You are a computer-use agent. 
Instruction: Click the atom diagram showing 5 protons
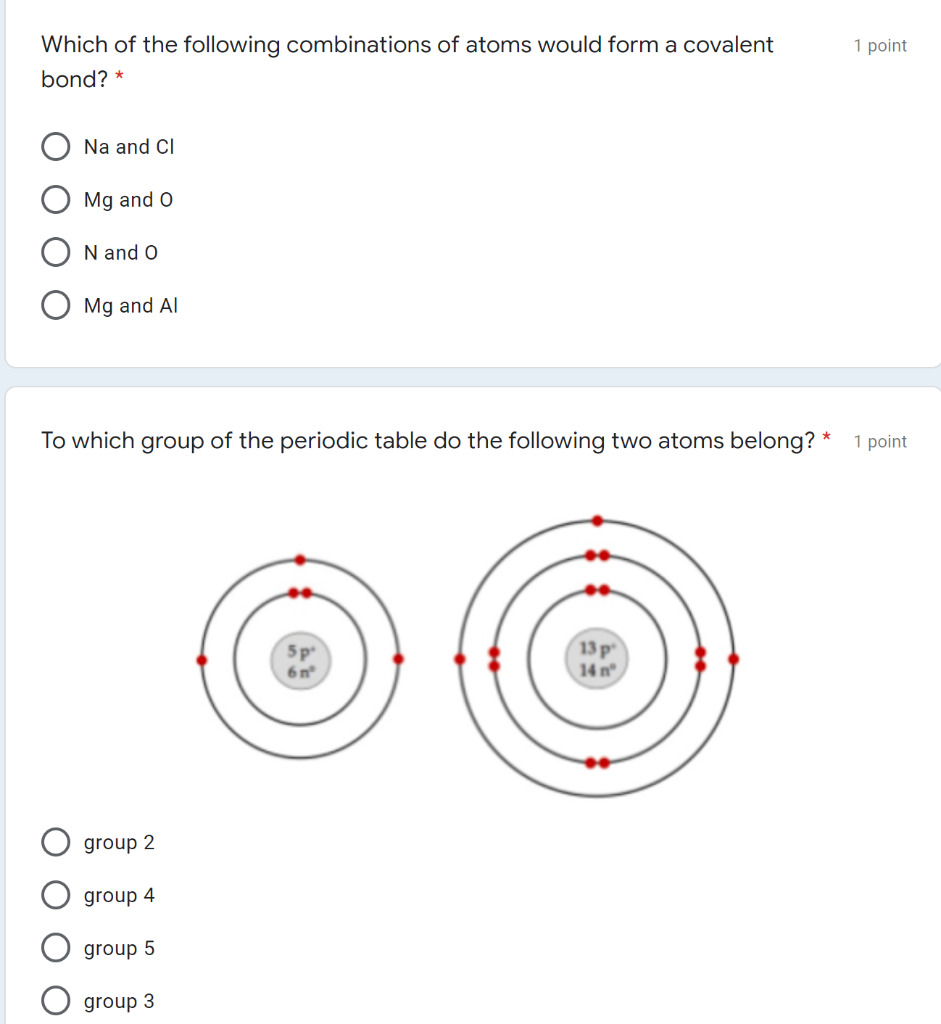tap(300, 658)
